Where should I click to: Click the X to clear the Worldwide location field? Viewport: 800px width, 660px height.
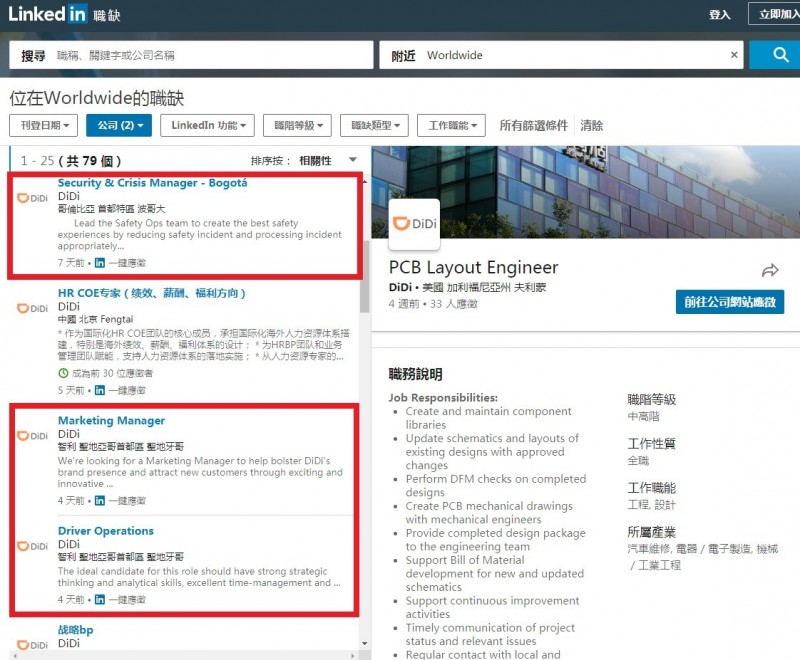click(x=735, y=55)
